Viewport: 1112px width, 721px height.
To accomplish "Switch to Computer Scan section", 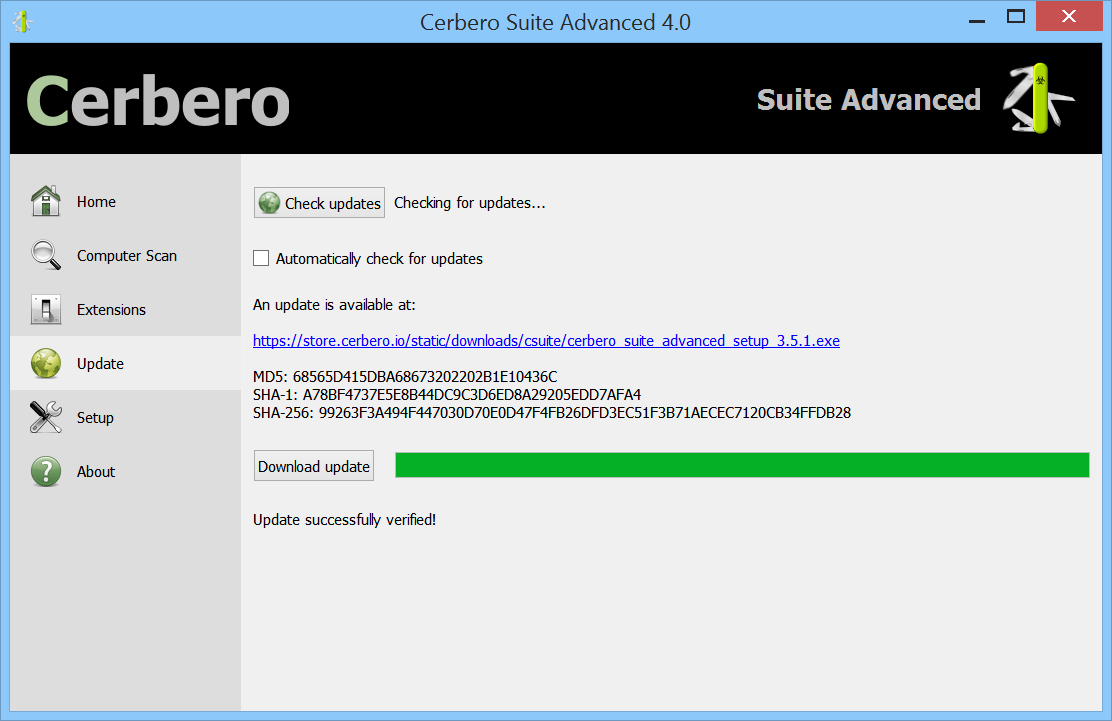I will [x=127, y=256].
